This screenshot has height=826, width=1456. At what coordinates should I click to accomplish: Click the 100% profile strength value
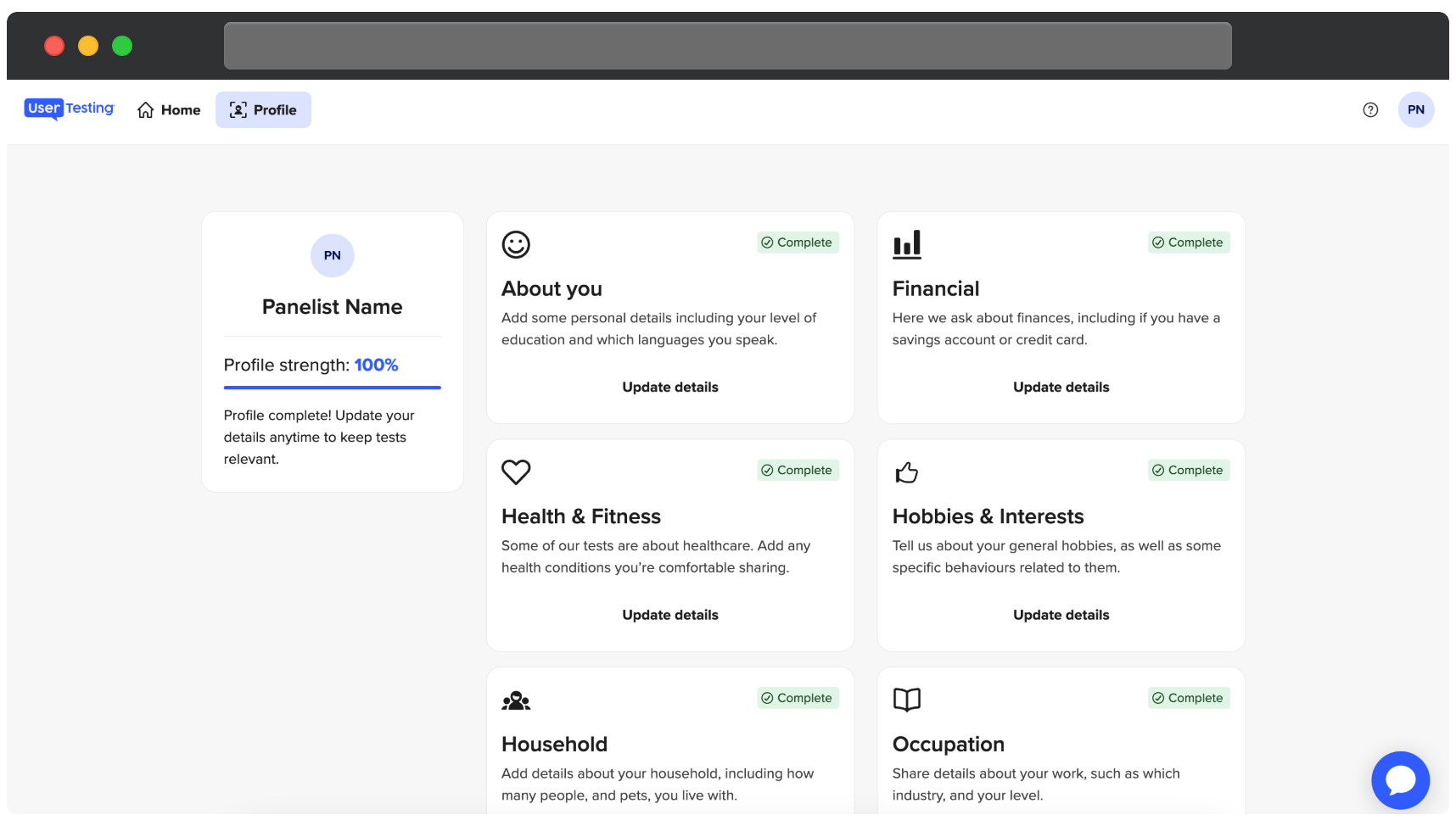coord(377,366)
